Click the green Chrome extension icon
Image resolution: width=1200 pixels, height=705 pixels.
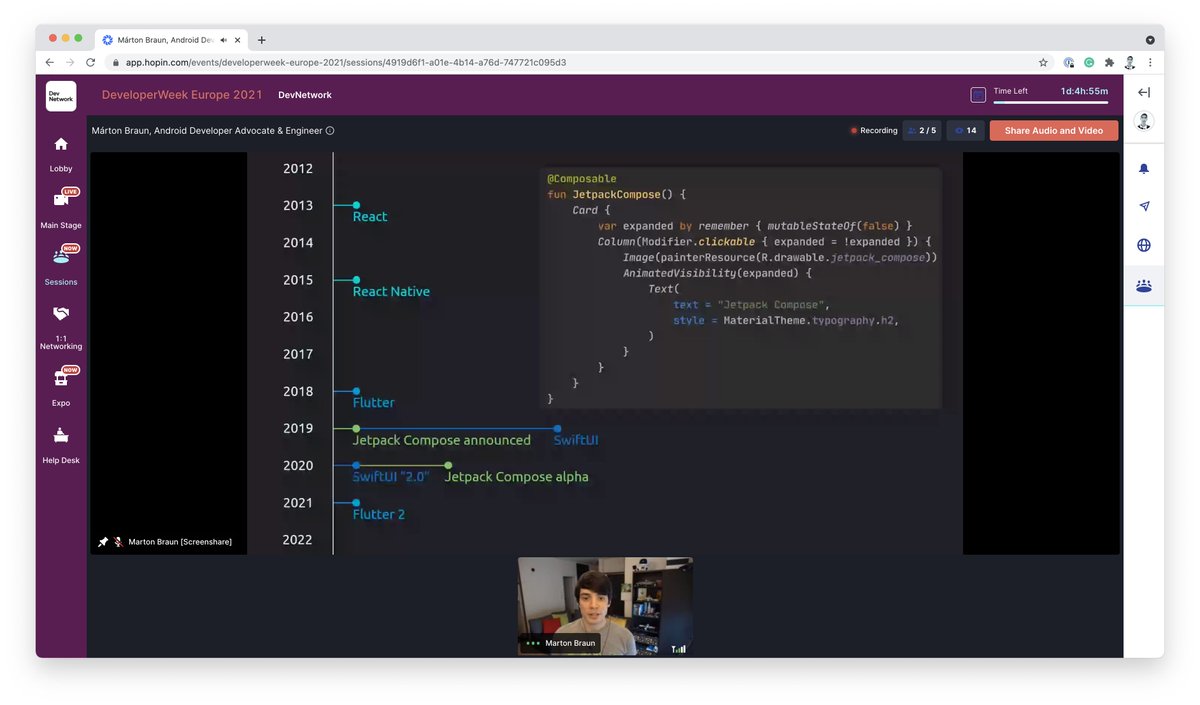coord(1089,62)
